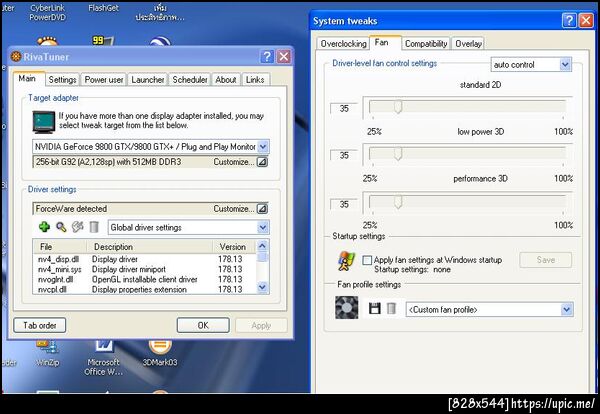
Task: Open the Microsoft Office Word desktop icon
Action: tap(103, 358)
